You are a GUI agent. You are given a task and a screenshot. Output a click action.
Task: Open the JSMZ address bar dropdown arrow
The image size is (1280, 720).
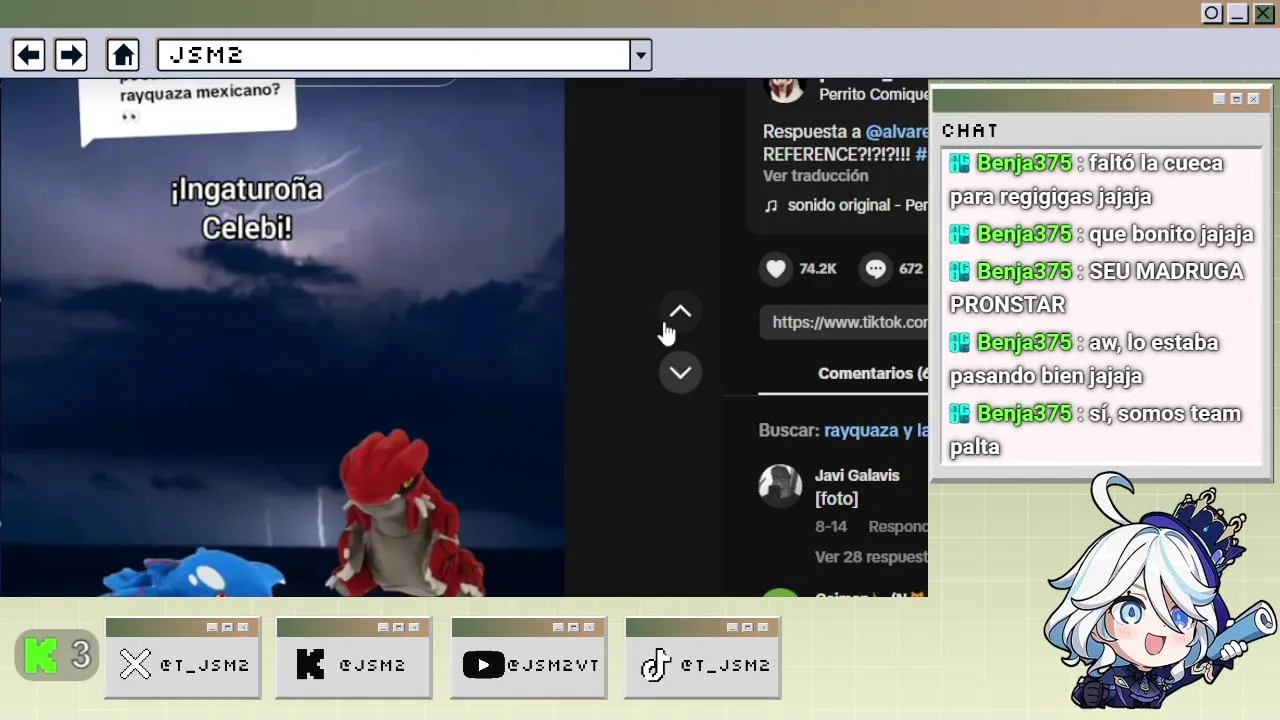coord(641,55)
